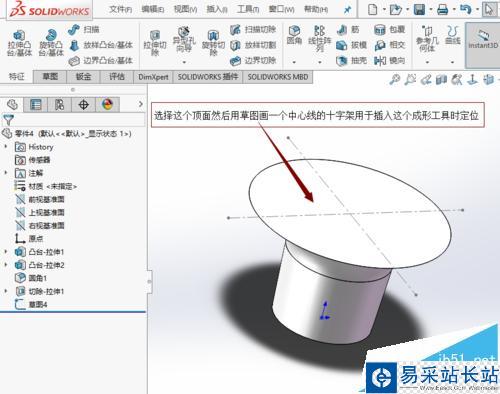The image size is (500, 394).
Task: Select the 拉伸凸台/基体 extrude boss tool
Action: pyautogui.click(x=19, y=43)
